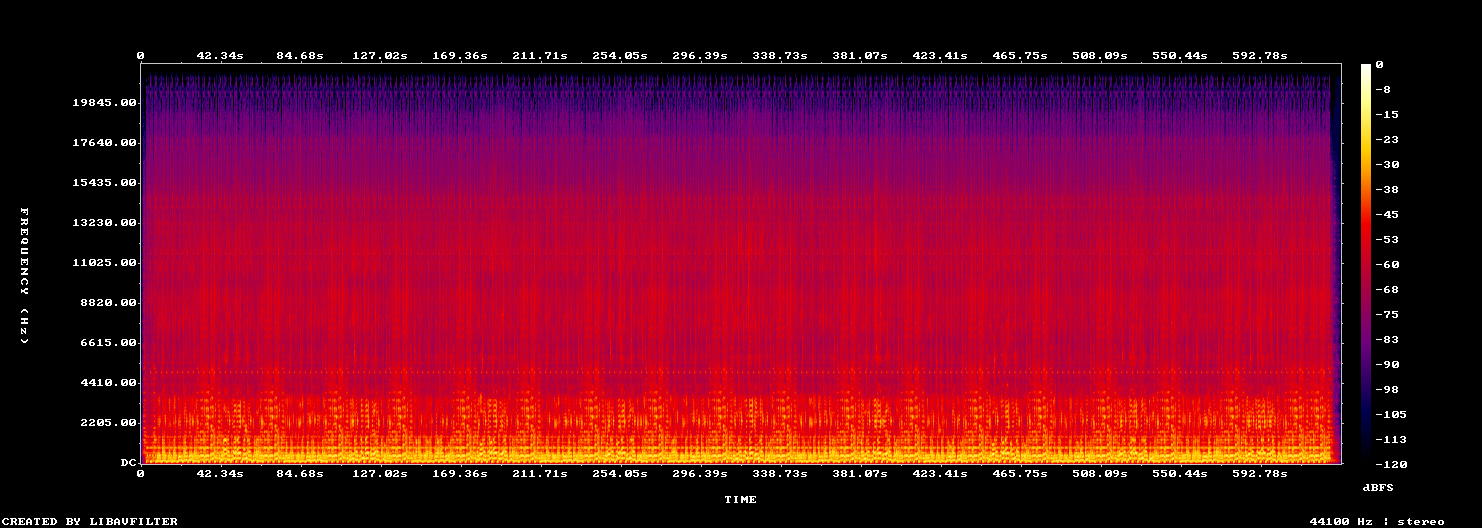1482x528 pixels.
Task: Click the 4410.00 frequency axis label
Action: click(x=108, y=383)
